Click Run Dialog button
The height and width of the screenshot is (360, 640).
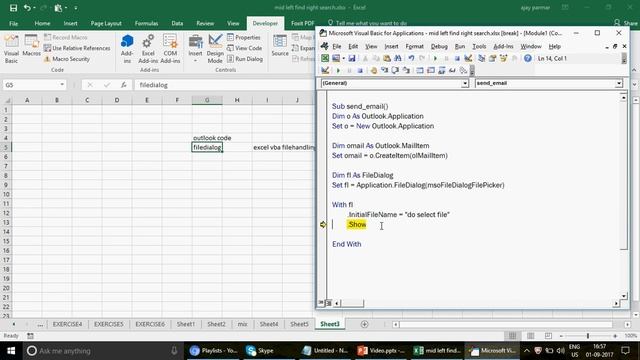(x=245, y=59)
